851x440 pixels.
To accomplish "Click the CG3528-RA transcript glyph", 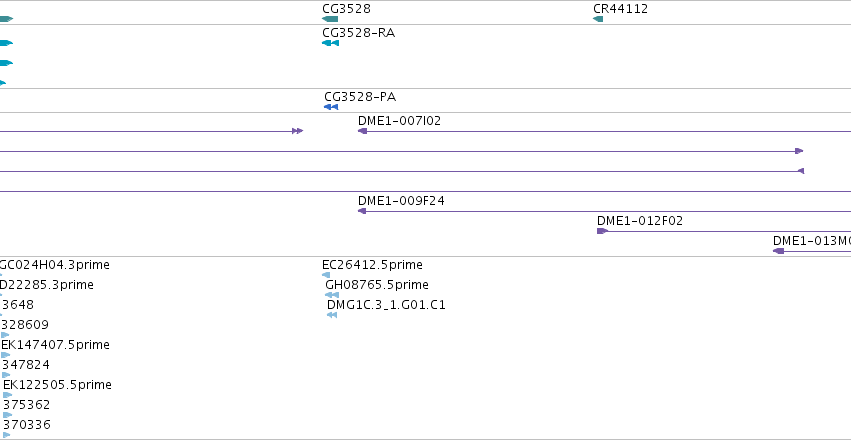I will (x=331, y=43).
